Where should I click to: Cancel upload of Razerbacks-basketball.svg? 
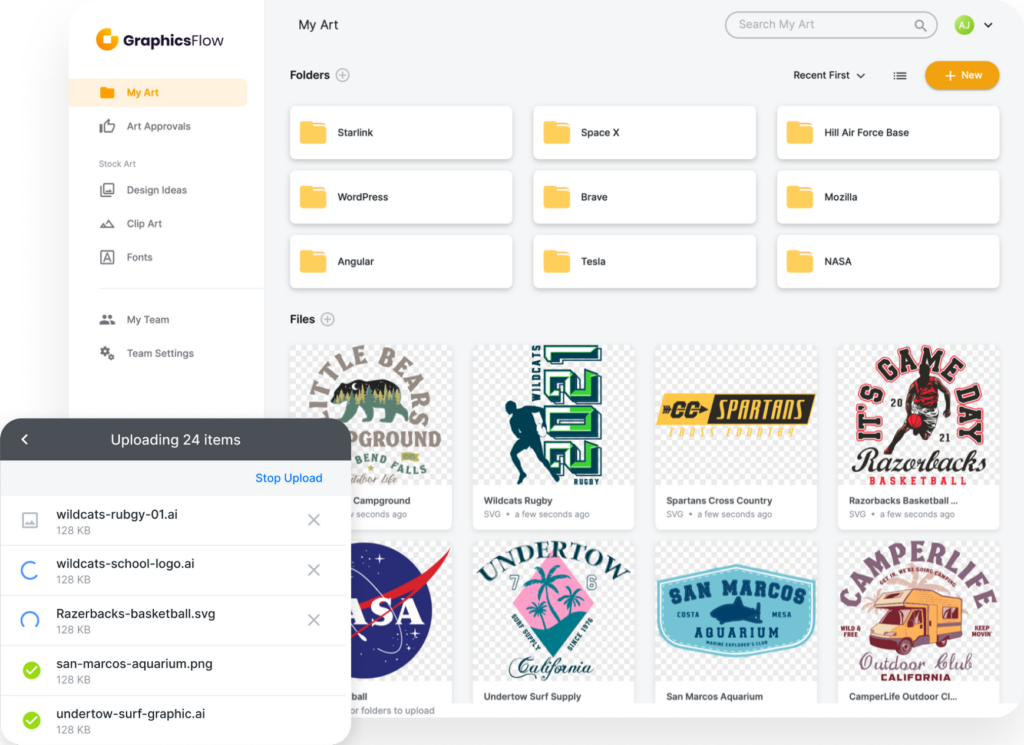point(314,620)
